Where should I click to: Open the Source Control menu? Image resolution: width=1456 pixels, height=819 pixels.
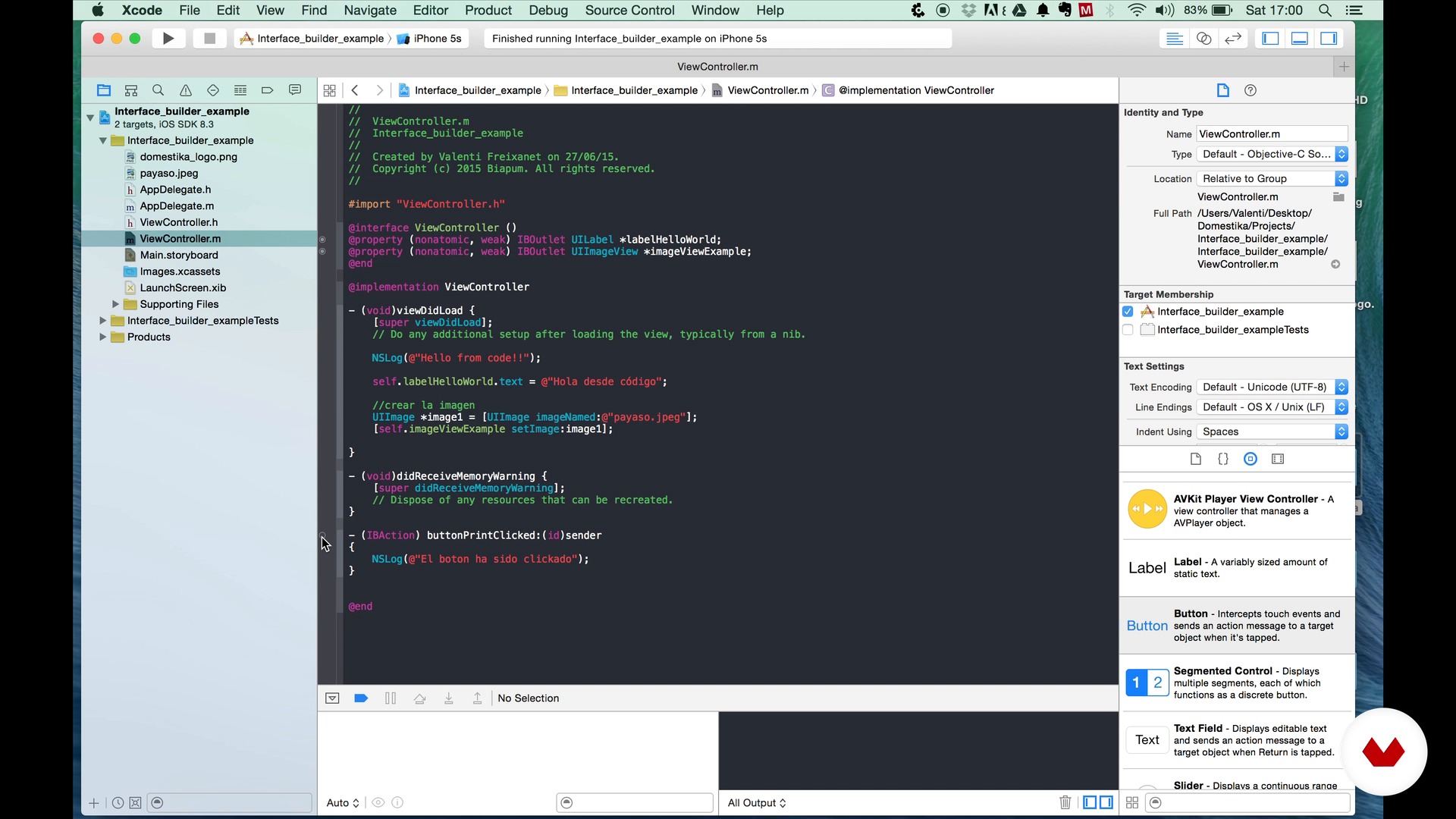click(x=629, y=11)
